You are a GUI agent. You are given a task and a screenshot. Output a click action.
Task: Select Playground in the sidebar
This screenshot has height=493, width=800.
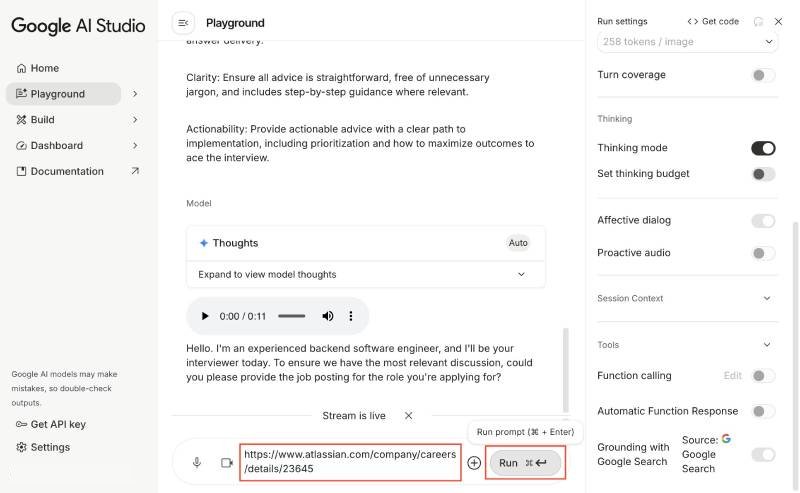tap(63, 94)
